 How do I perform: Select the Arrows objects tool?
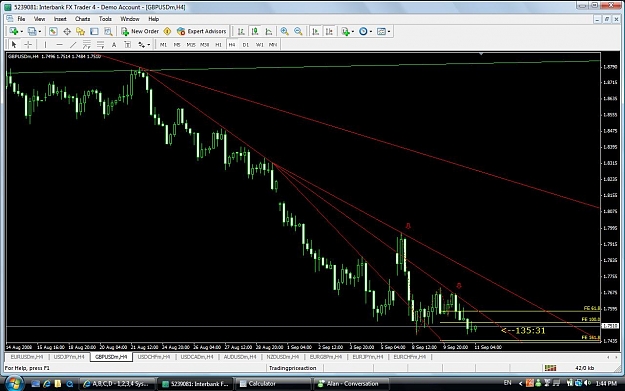click(142, 45)
